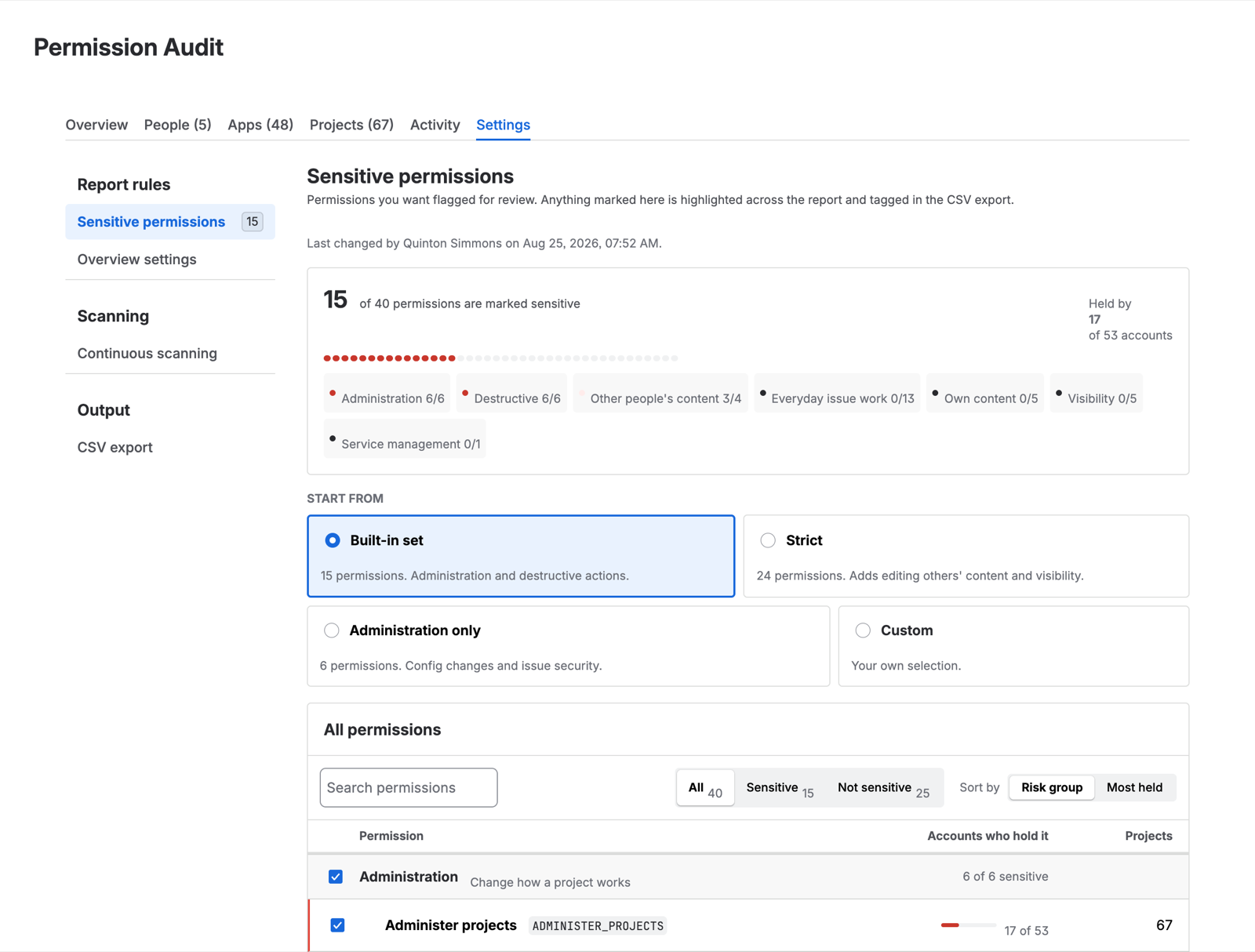This screenshot has height=952, width=1255.
Task: Open CSV export settings
Action: [170, 448]
